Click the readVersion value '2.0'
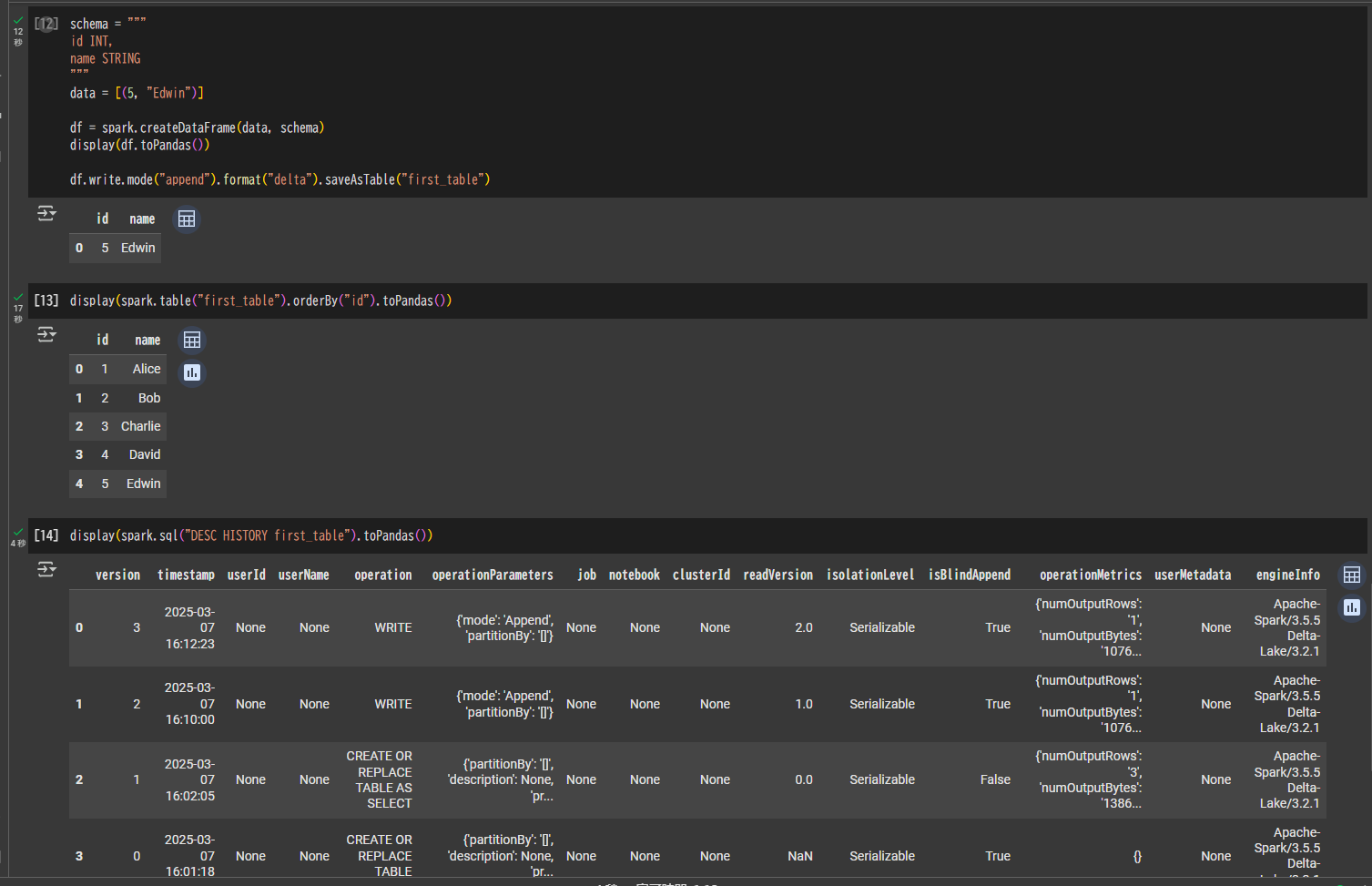Image resolution: width=1372 pixels, height=886 pixels. pyautogui.click(x=804, y=628)
